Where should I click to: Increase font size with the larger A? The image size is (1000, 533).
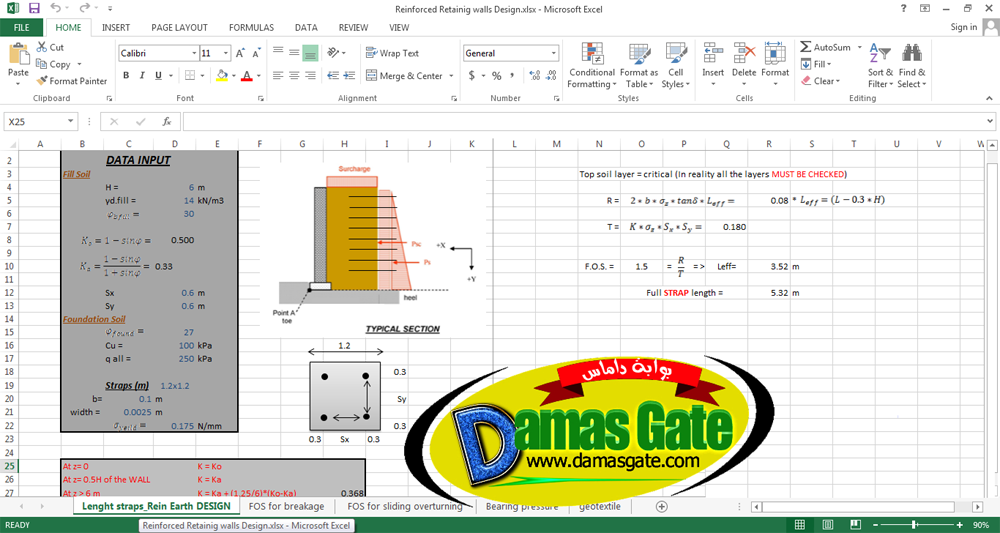coord(240,54)
